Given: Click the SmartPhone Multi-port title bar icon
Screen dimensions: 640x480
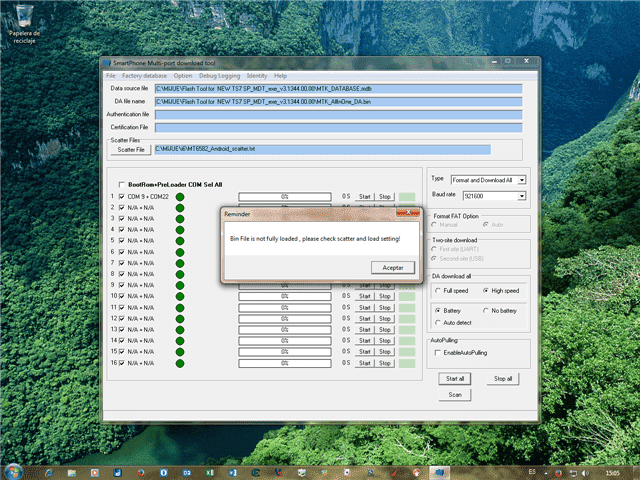Looking at the screenshot, I should [x=107, y=63].
